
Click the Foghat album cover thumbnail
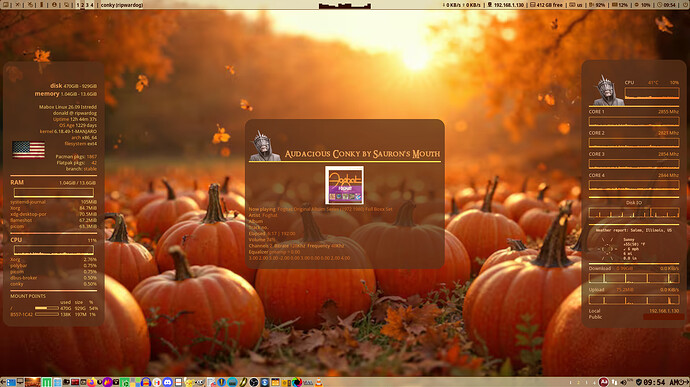click(x=344, y=185)
